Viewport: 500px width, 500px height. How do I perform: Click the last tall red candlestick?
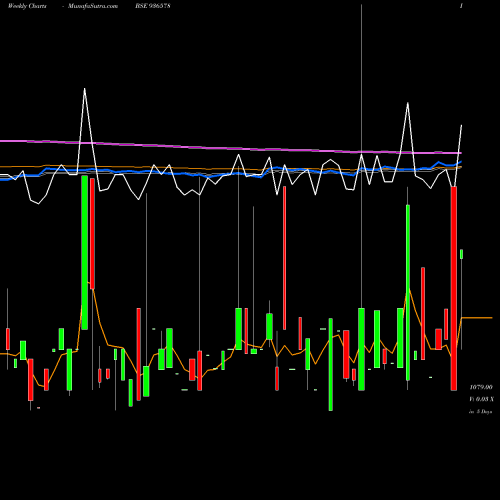coord(454,288)
